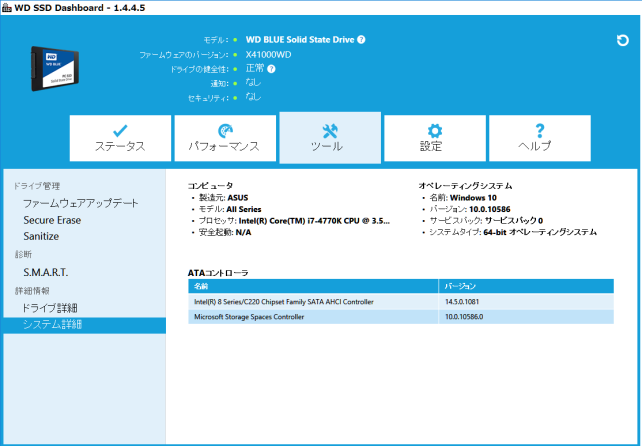Click the WD SSD Dashboard title bar icon
642x446 pixels.
(7, 7)
